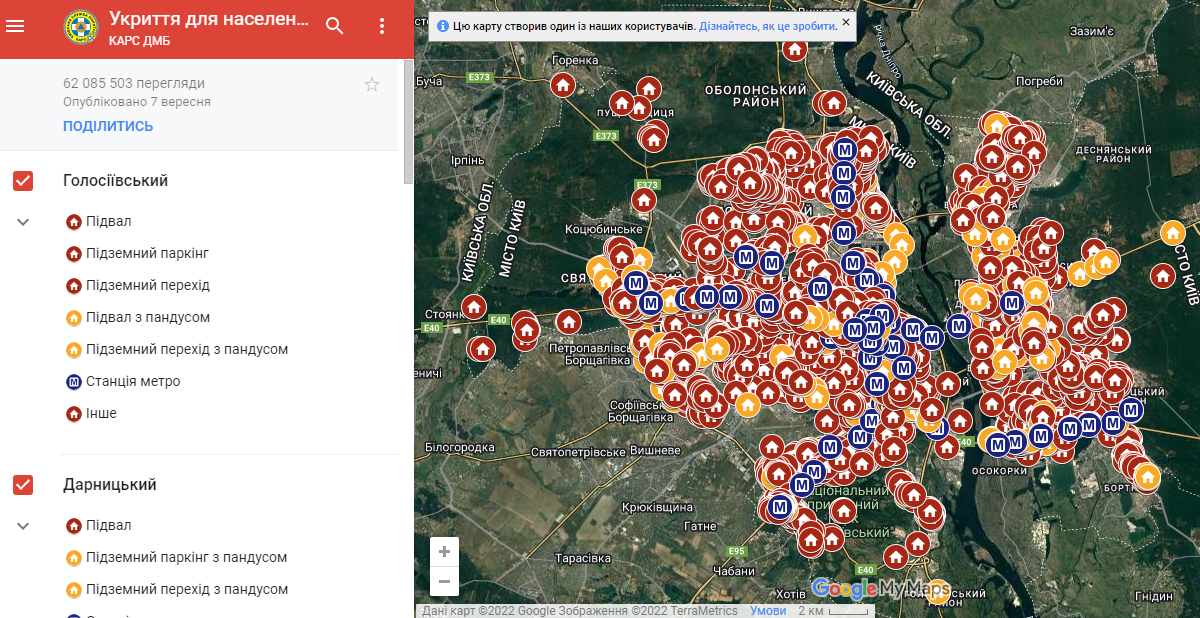This screenshot has width=1200, height=618.
Task: Select Підземний перехід з пандусом under Голосіївський
Action: coord(177,349)
